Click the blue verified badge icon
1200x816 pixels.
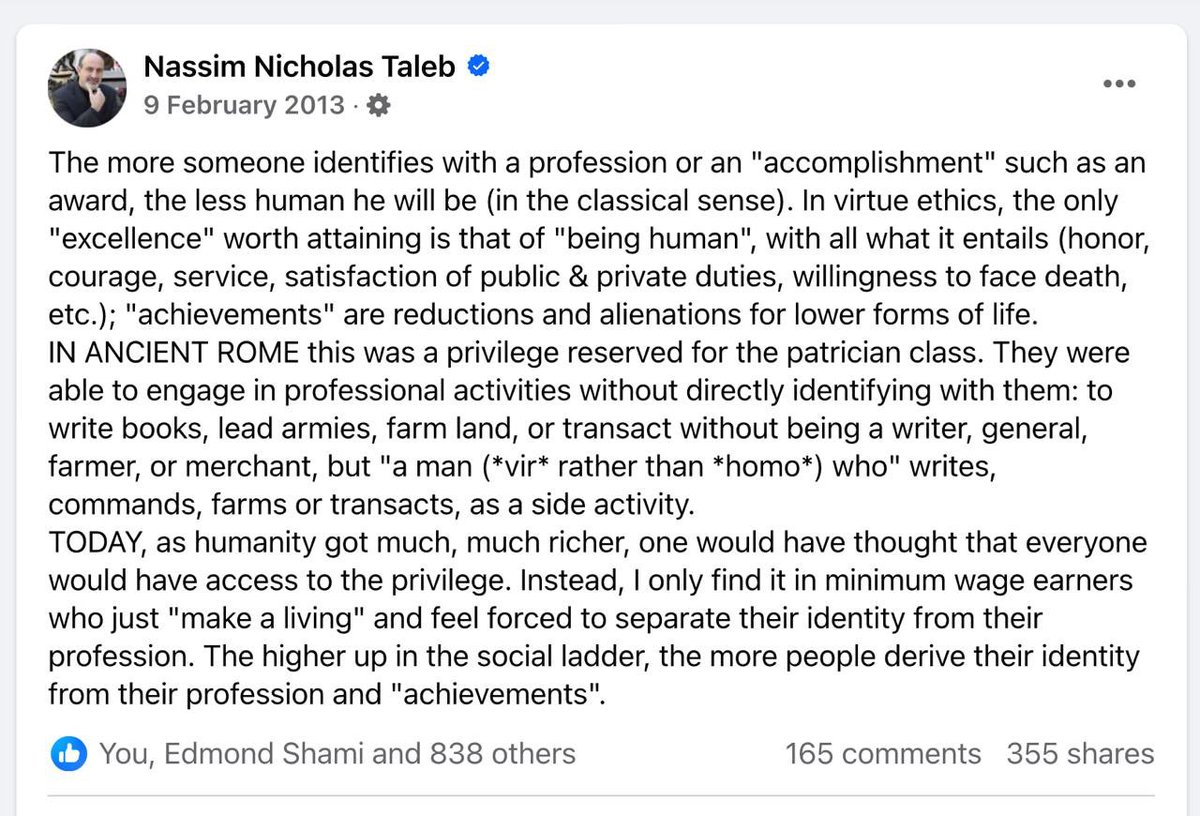(x=479, y=67)
